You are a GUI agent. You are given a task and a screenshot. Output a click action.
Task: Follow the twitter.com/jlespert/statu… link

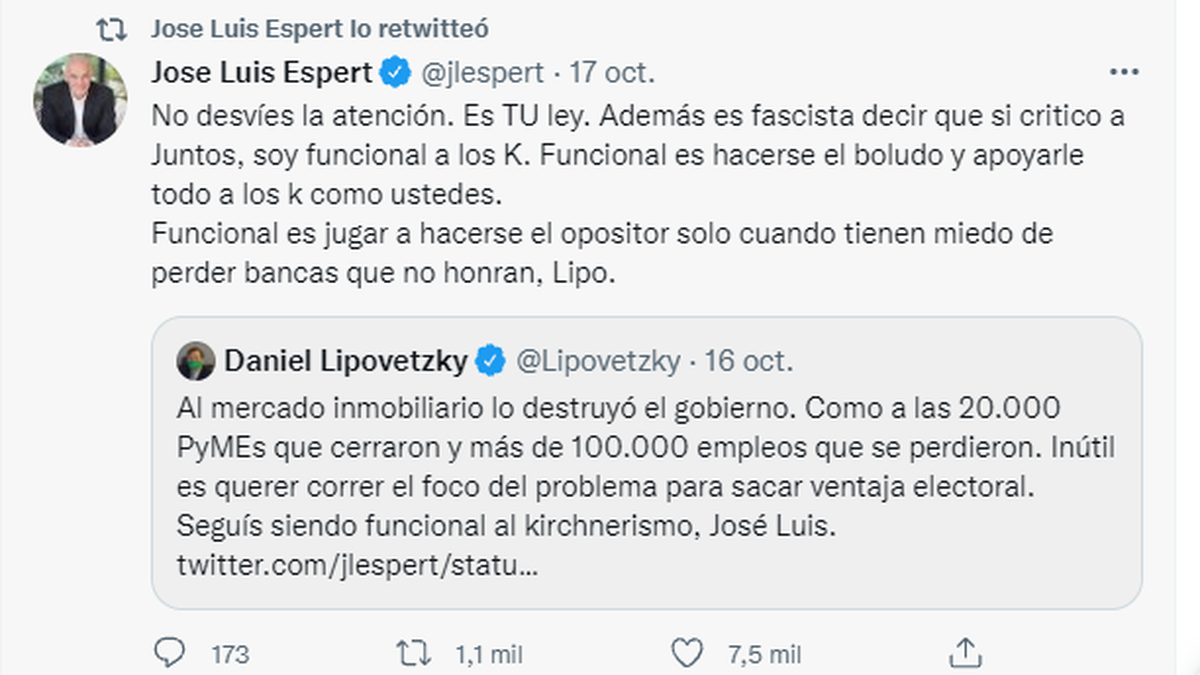click(x=358, y=567)
